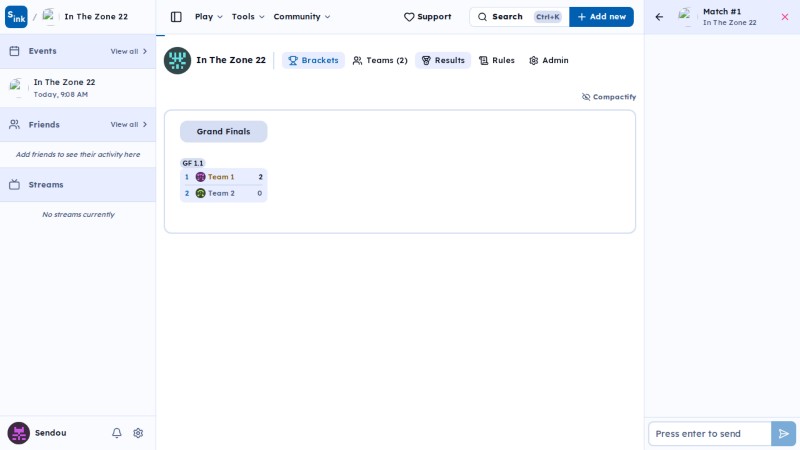800x450 pixels.
Task: Click the Sendou username text
Action: [x=51, y=433]
